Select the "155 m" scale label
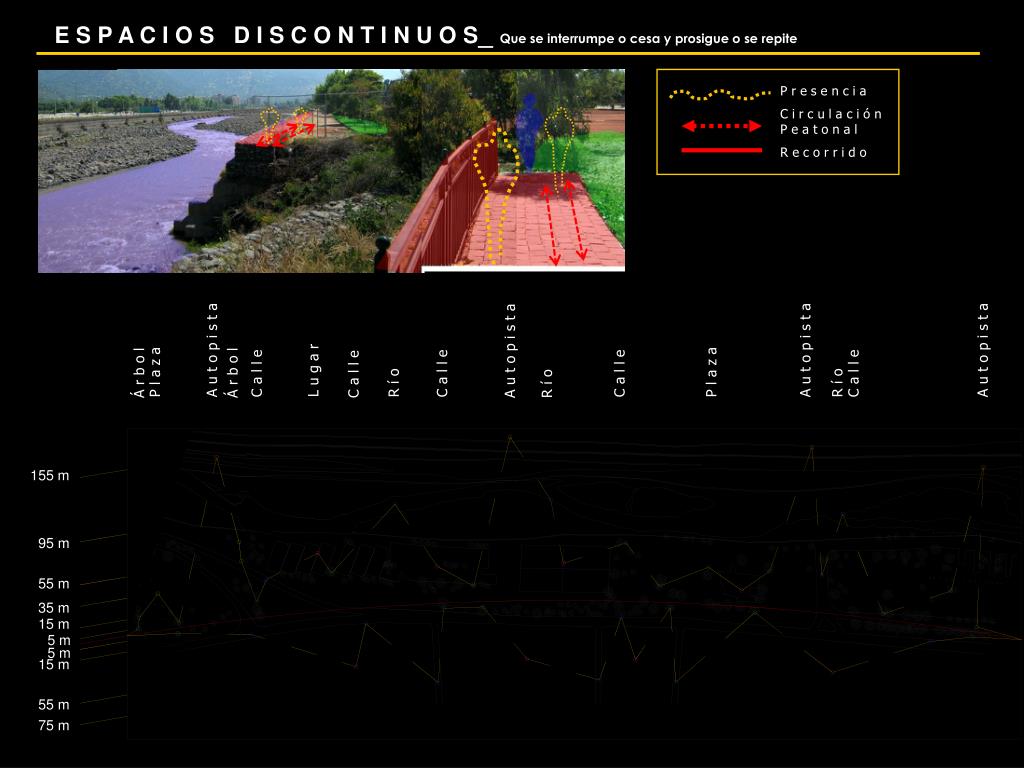This screenshot has width=1024, height=768. point(50,475)
